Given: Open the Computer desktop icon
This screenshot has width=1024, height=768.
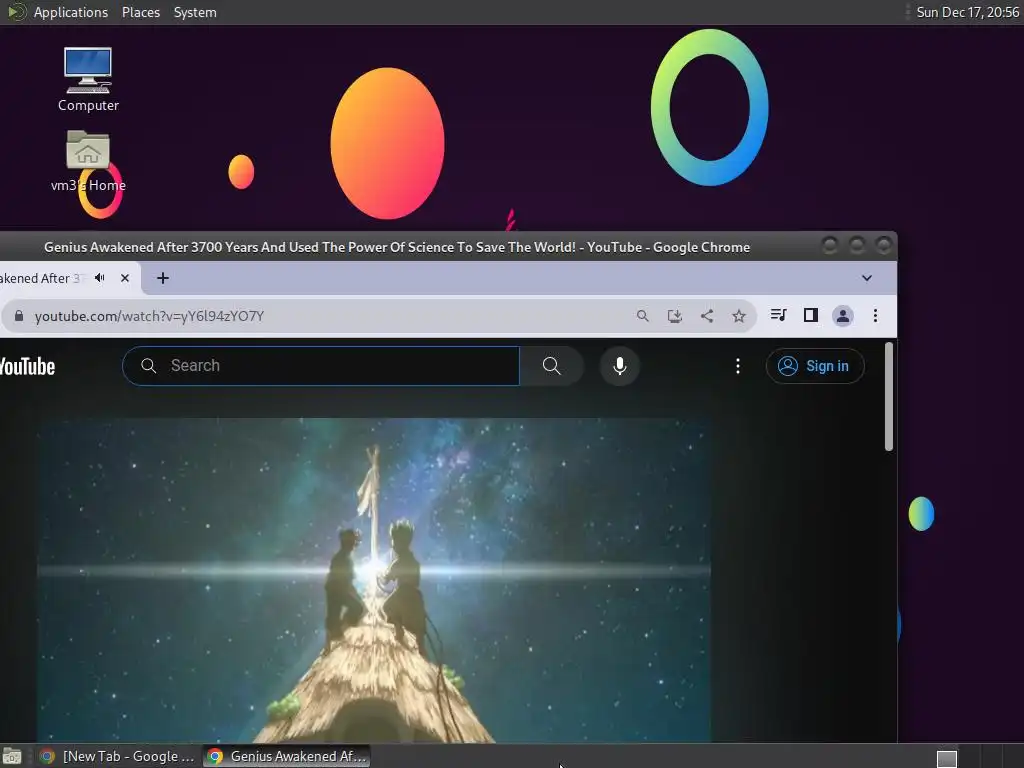Looking at the screenshot, I should 88,79.
